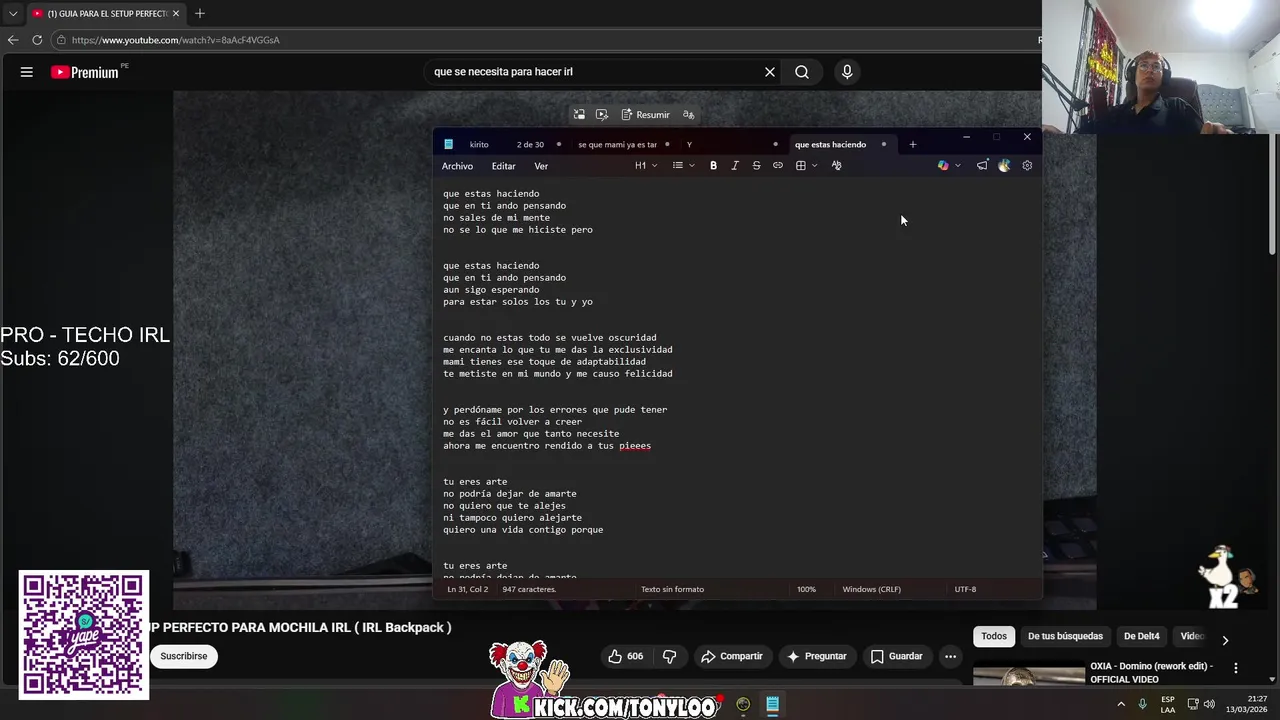
Task: Open H1 heading dropdown in Notepad
Action: 646,166
